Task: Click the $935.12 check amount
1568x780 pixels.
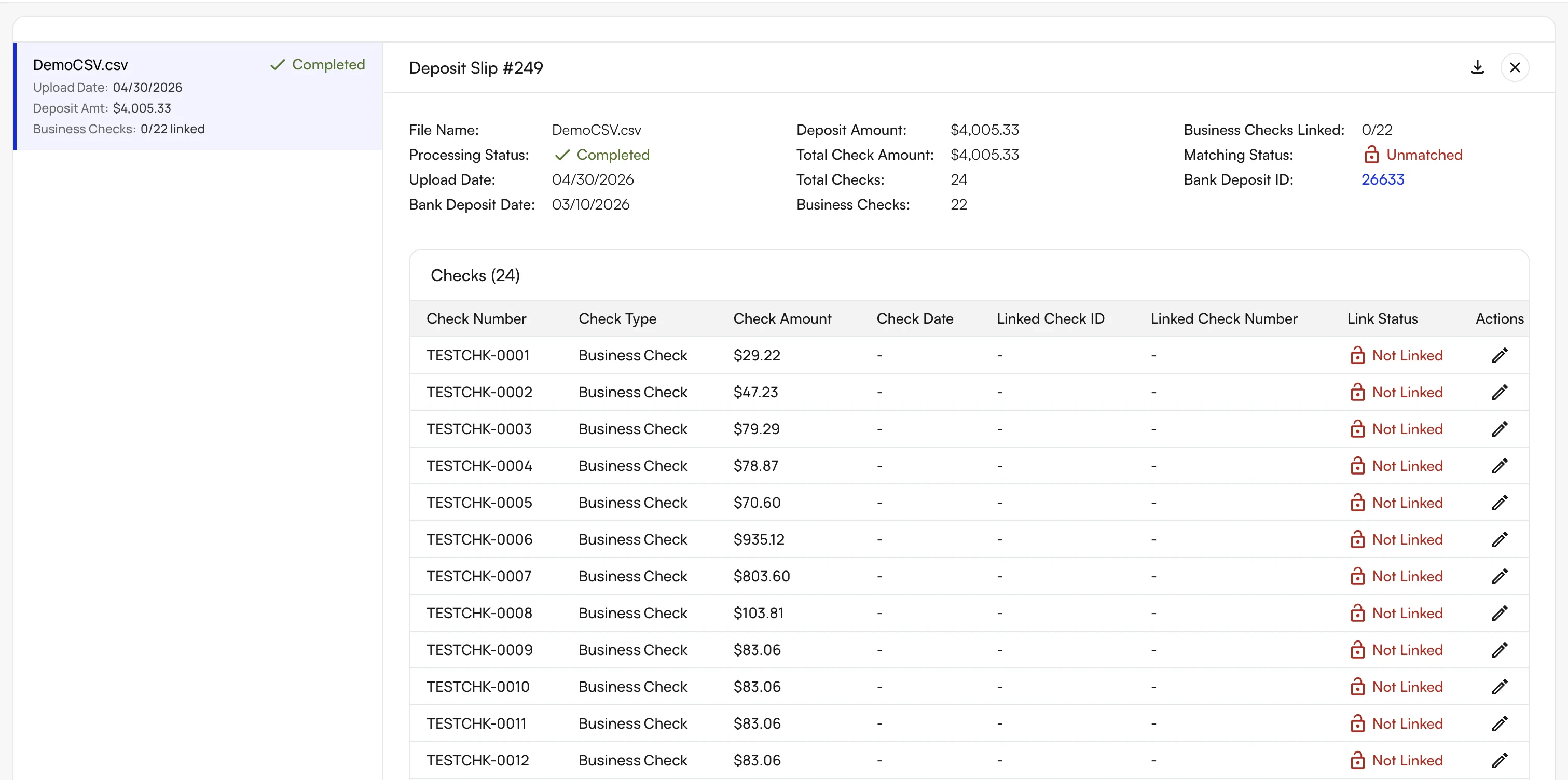Action: click(x=759, y=539)
